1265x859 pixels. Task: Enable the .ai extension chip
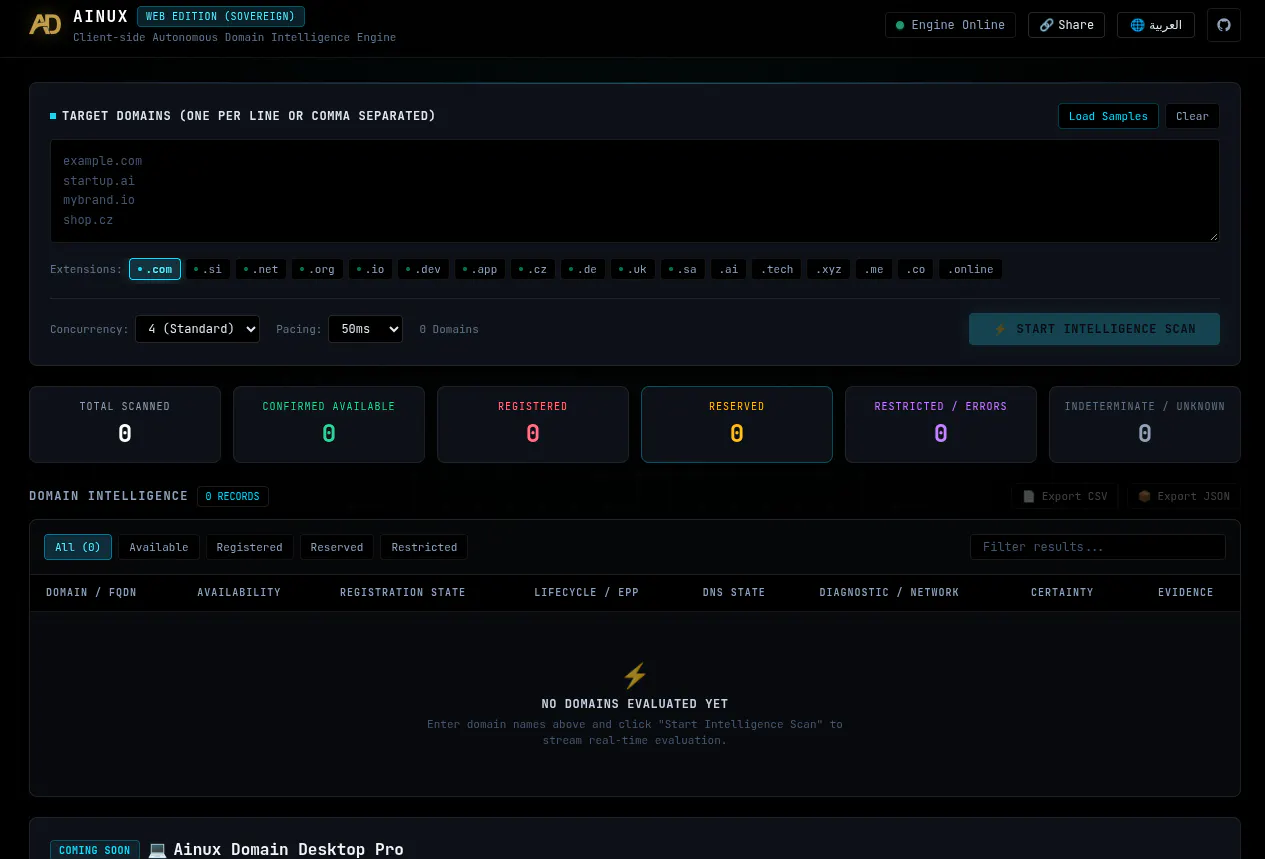(729, 269)
